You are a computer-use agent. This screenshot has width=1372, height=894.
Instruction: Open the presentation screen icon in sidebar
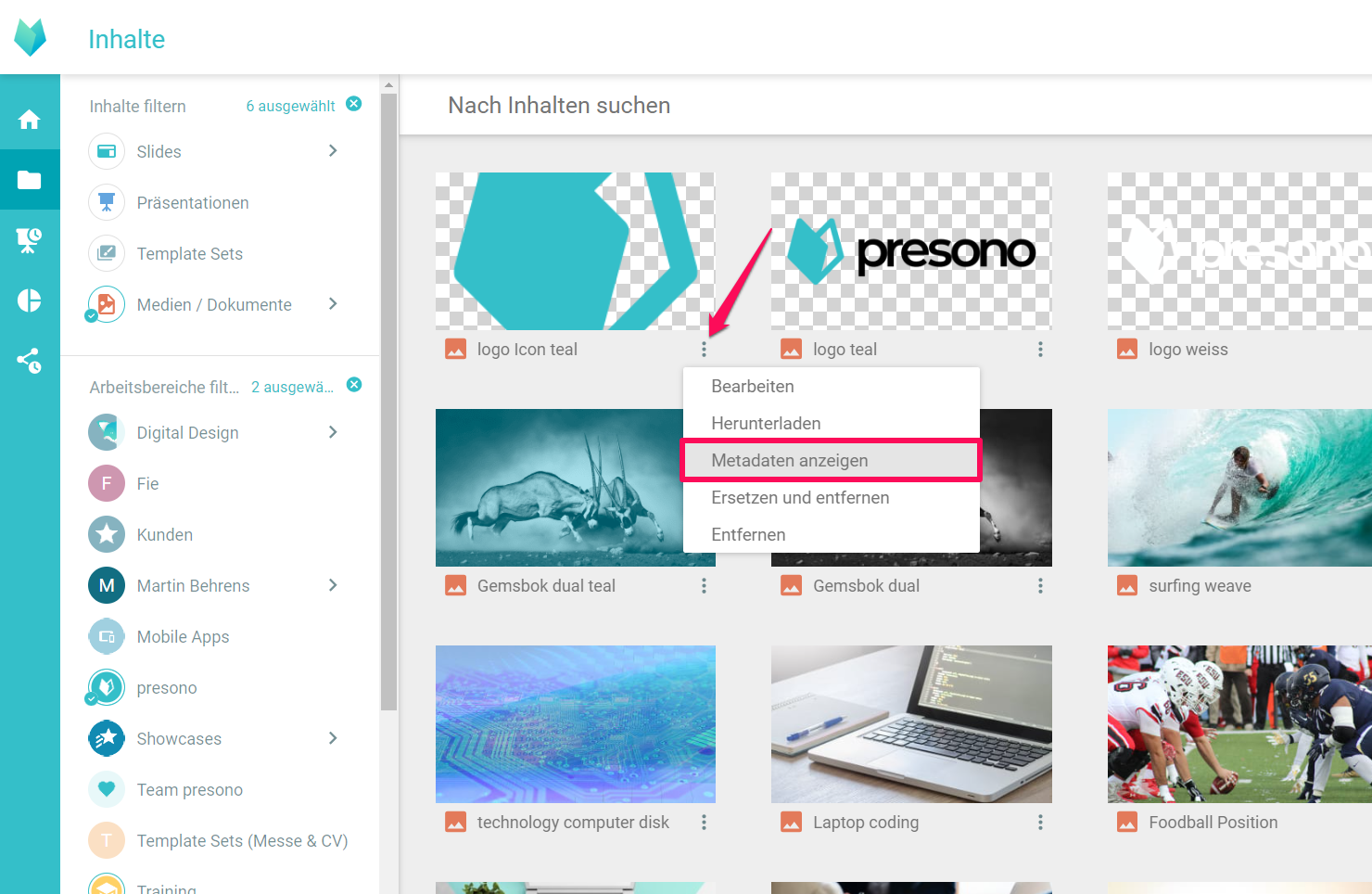click(x=30, y=240)
